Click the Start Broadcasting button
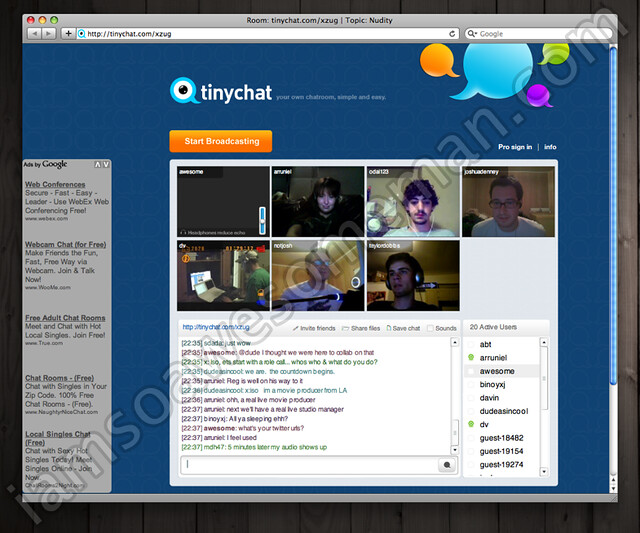Screen dimensions: 640x533 coord(221,141)
